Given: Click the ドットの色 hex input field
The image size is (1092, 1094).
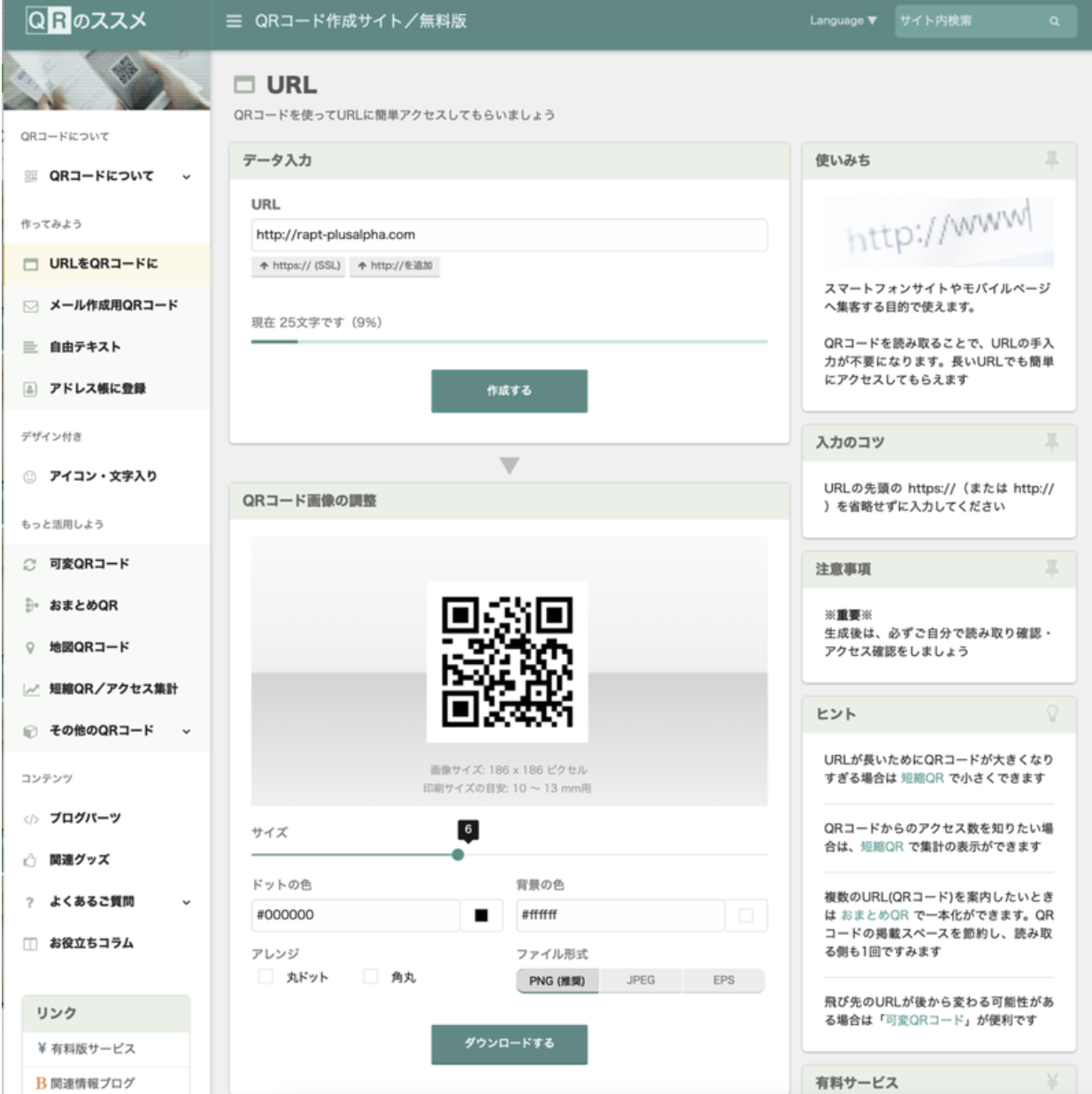Looking at the screenshot, I should pyautogui.click(x=356, y=915).
